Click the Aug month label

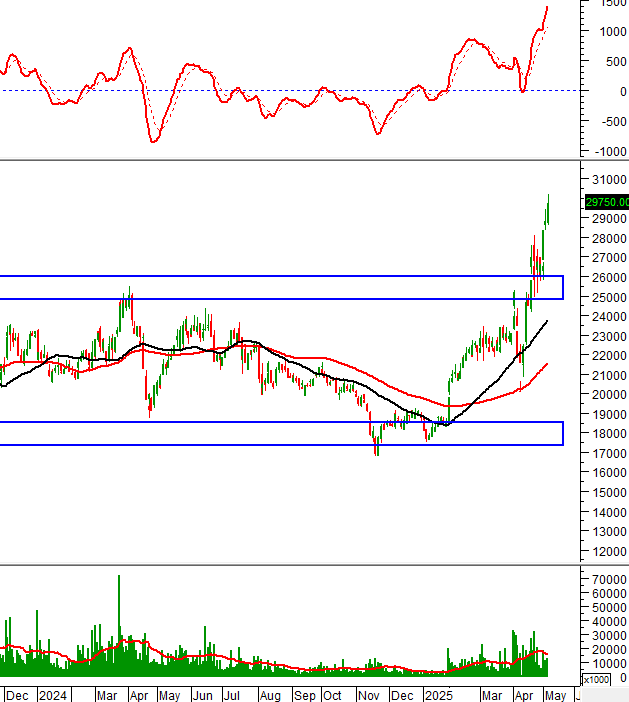(x=270, y=695)
